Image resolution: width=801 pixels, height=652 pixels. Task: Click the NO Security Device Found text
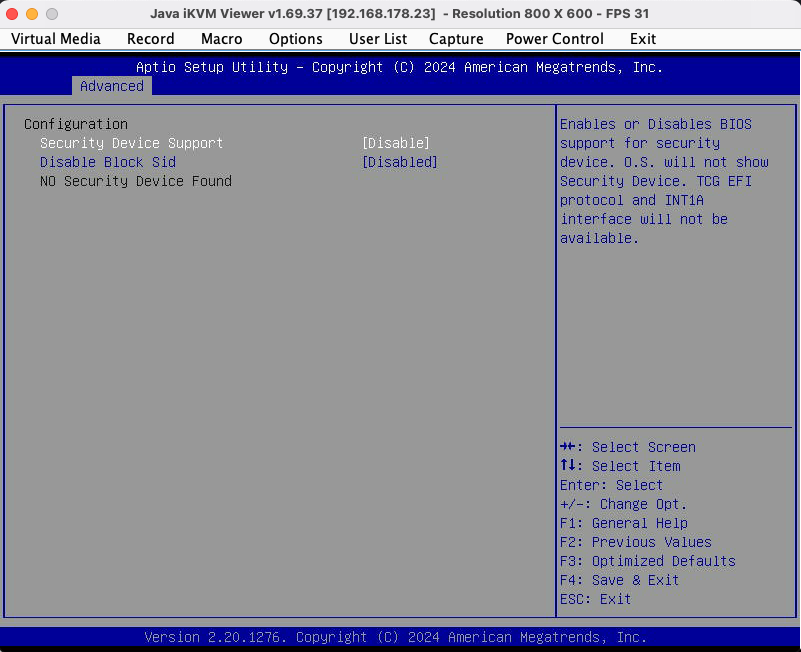[x=136, y=181]
